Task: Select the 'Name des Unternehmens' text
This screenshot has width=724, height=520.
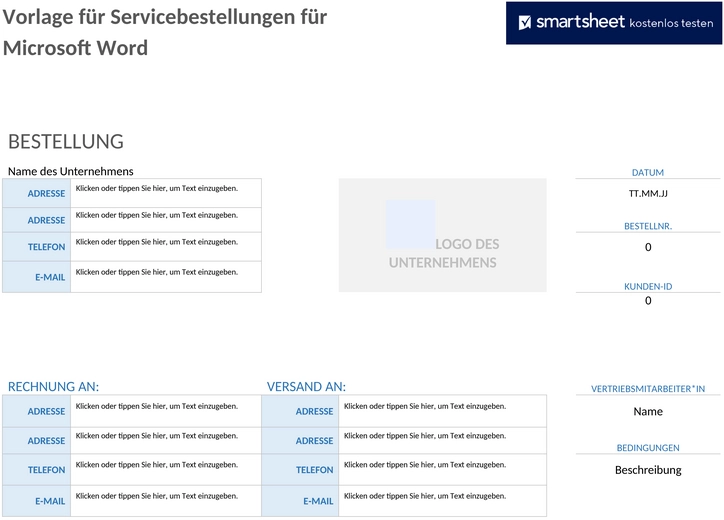Action: point(71,171)
